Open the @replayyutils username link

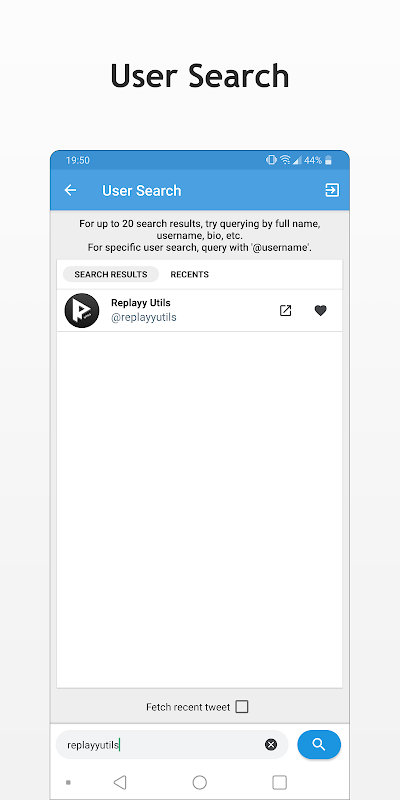(x=144, y=317)
